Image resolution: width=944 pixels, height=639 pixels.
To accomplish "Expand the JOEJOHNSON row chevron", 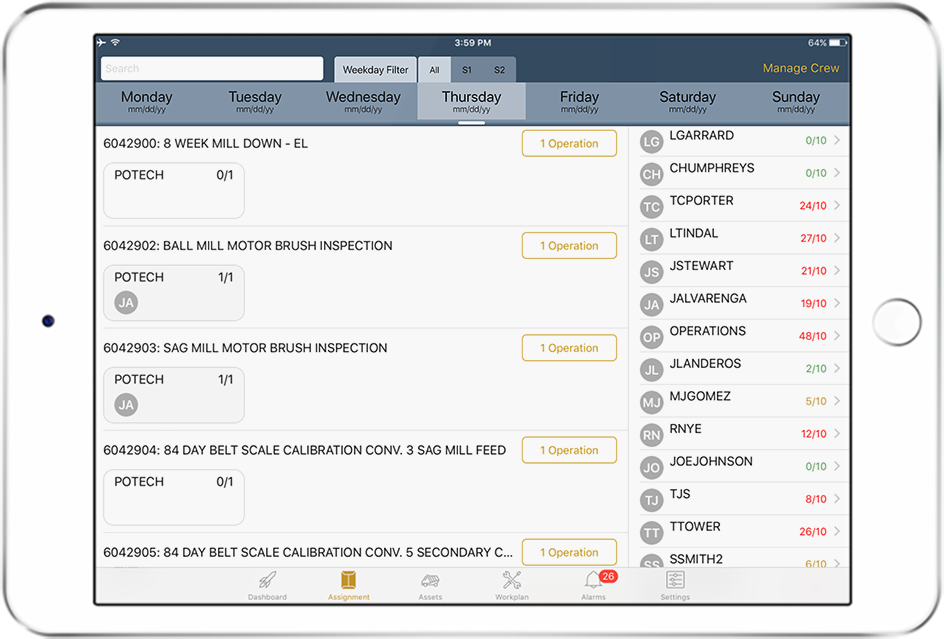I will pyautogui.click(x=837, y=466).
